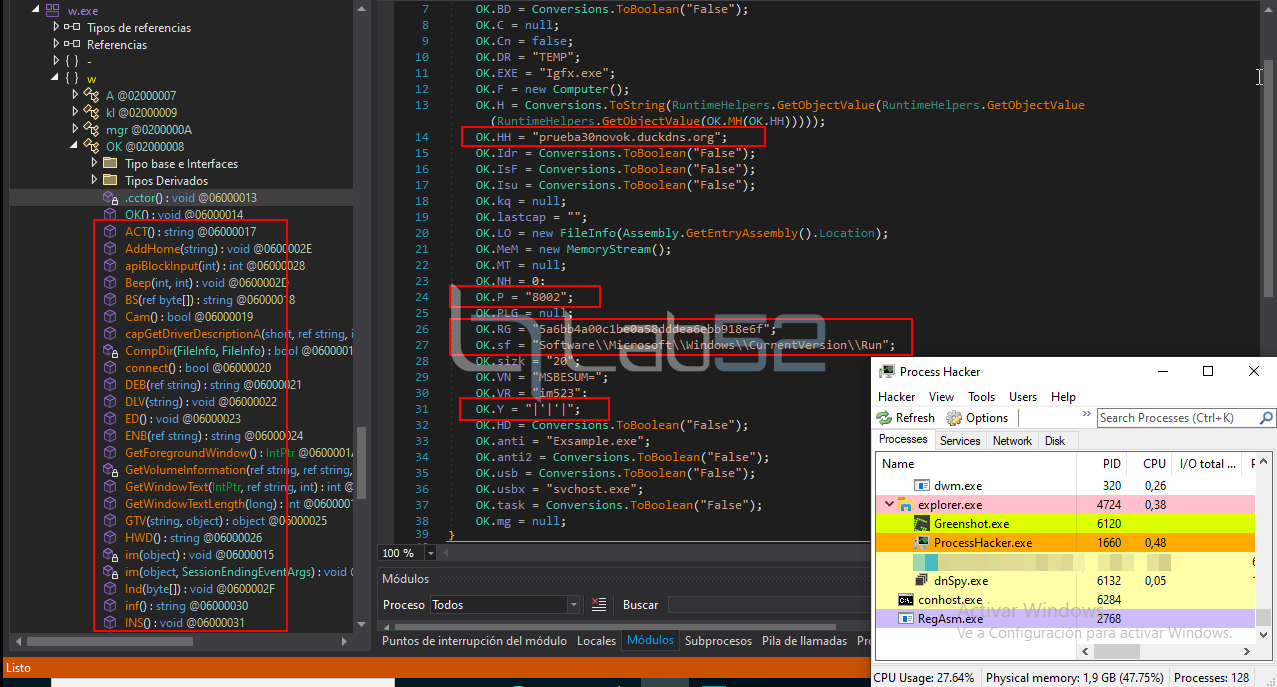Open the 100 % zoom dropdown

(431, 553)
